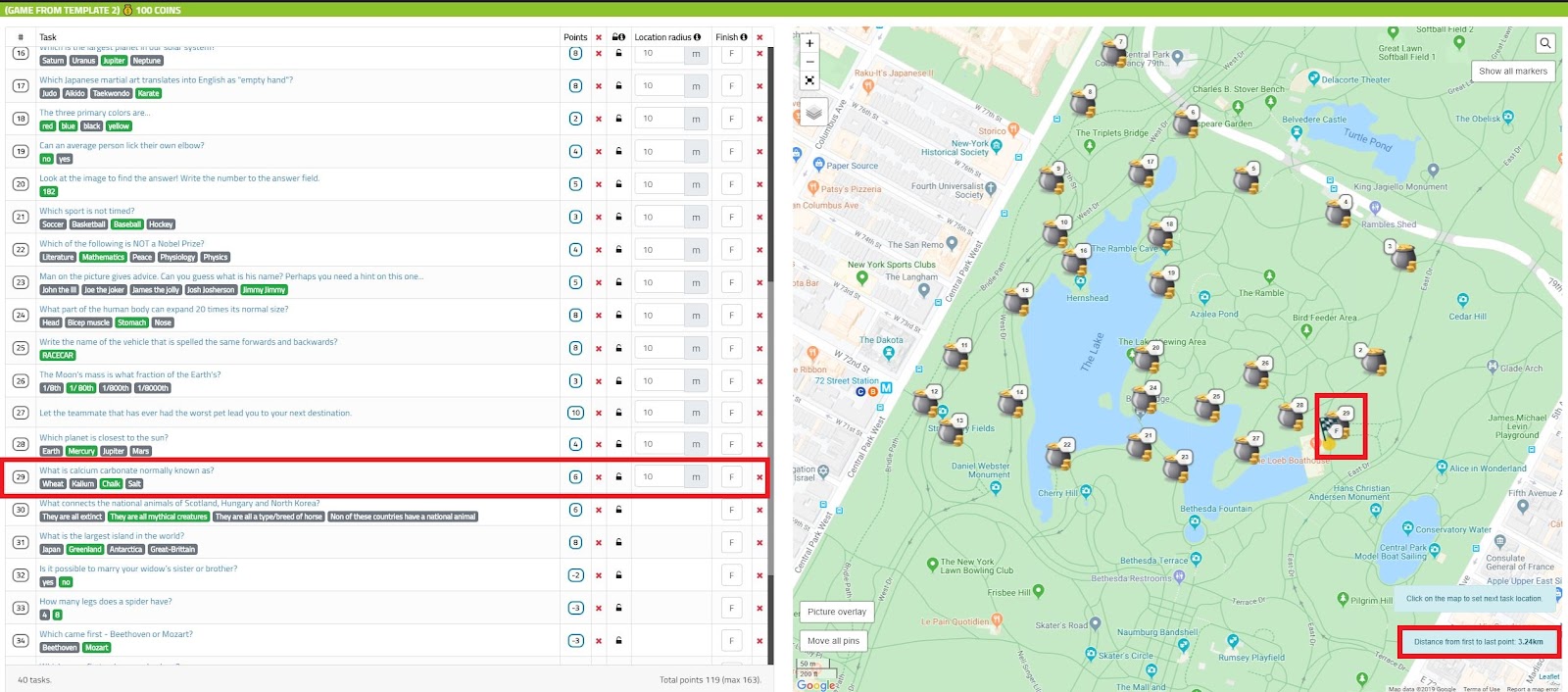Open the map layers control
Screen dimensions: 1568x692
[x=813, y=113]
